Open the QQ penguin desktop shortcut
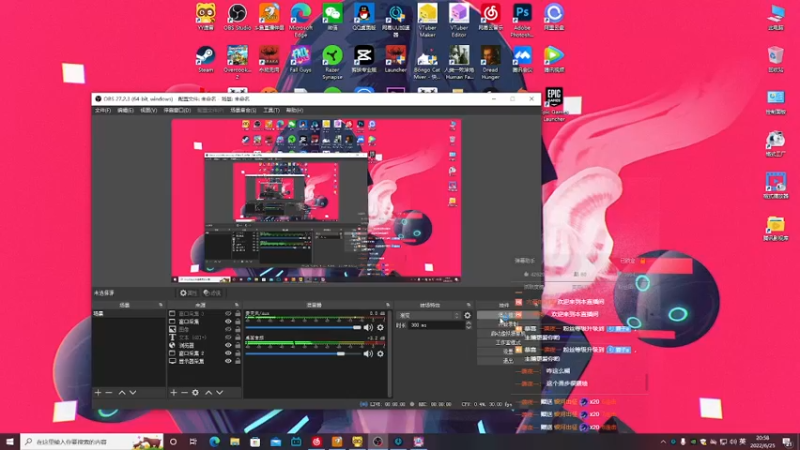Image resolution: width=800 pixels, height=450 pixels. [364, 17]
